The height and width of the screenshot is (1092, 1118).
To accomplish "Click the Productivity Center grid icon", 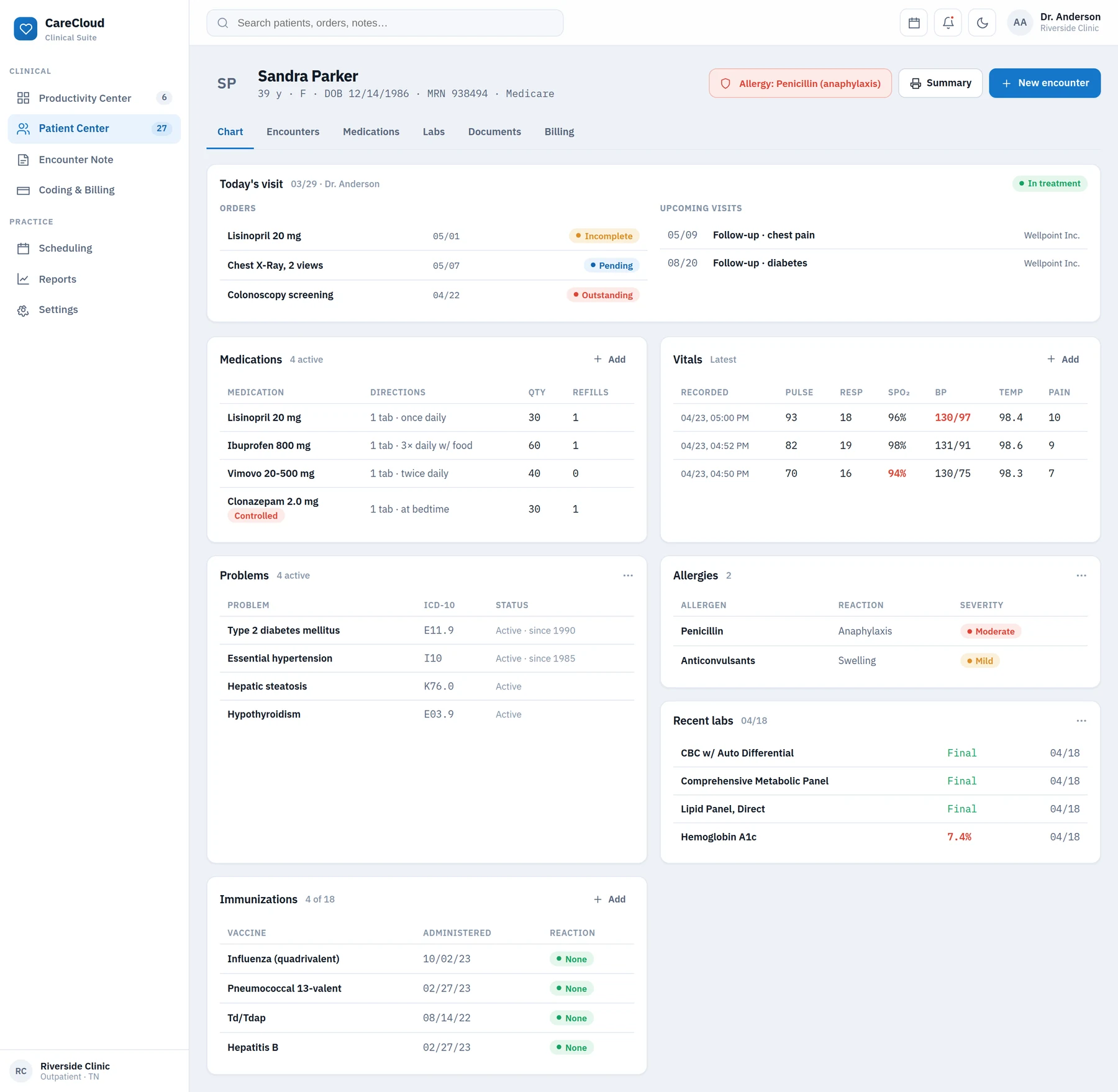I will click(x=23, y=98).
